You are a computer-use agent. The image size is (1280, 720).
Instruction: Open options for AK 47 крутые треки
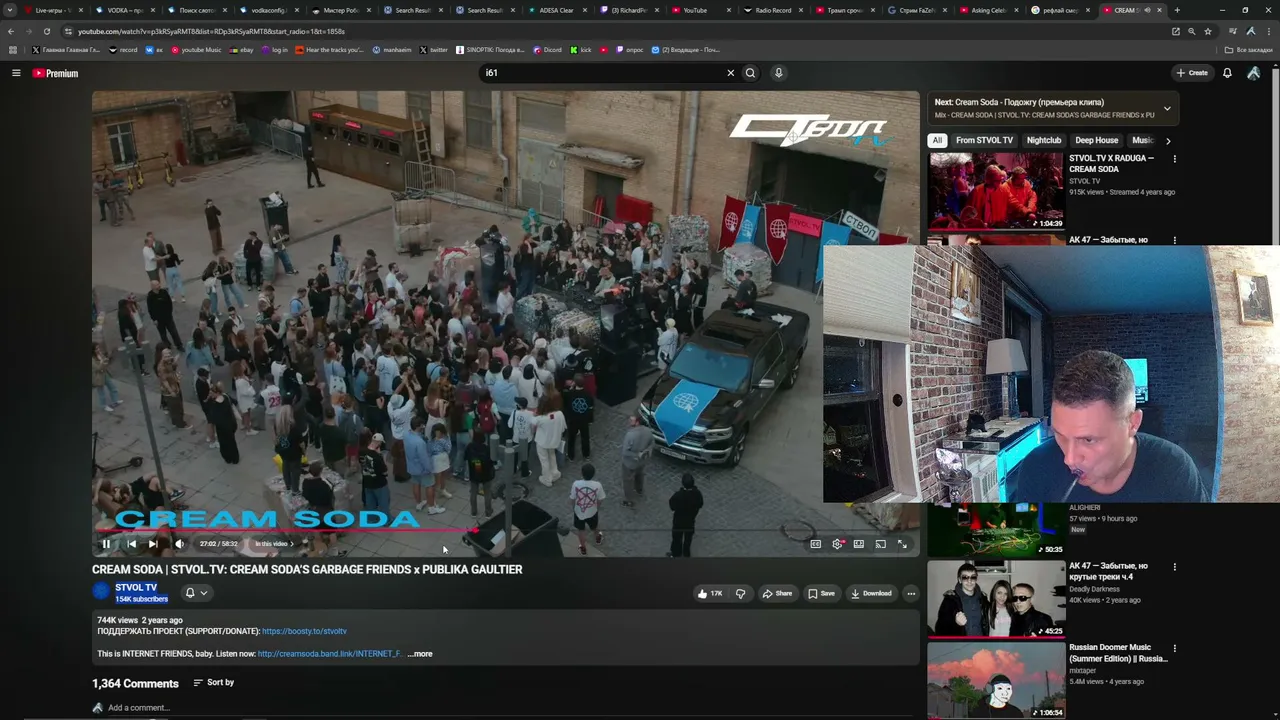(1175, 567)
